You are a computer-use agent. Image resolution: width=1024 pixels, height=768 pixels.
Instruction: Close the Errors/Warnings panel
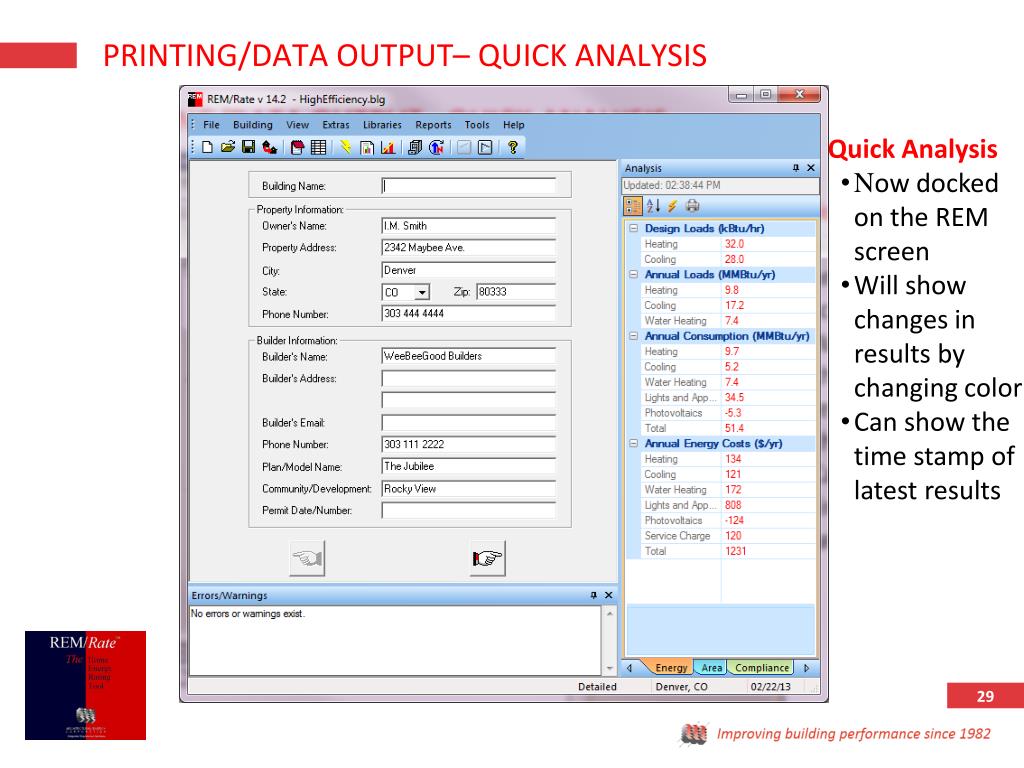(608, 595)
